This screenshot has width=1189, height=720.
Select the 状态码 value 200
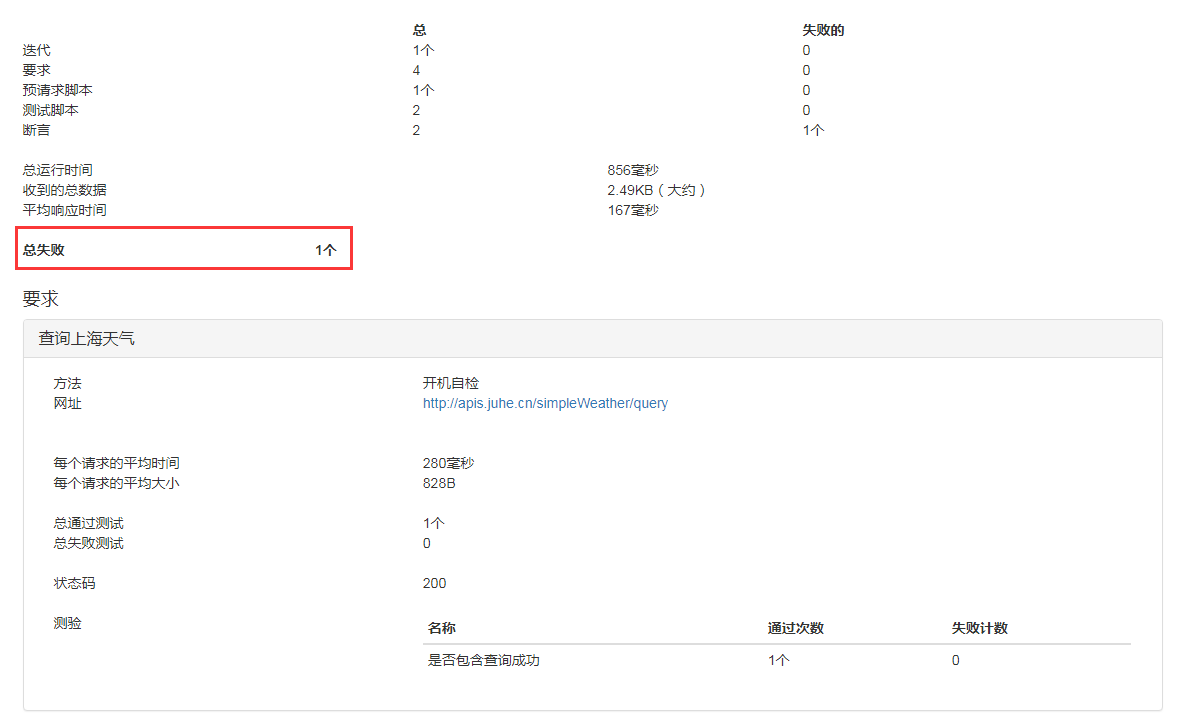point(433,583)
